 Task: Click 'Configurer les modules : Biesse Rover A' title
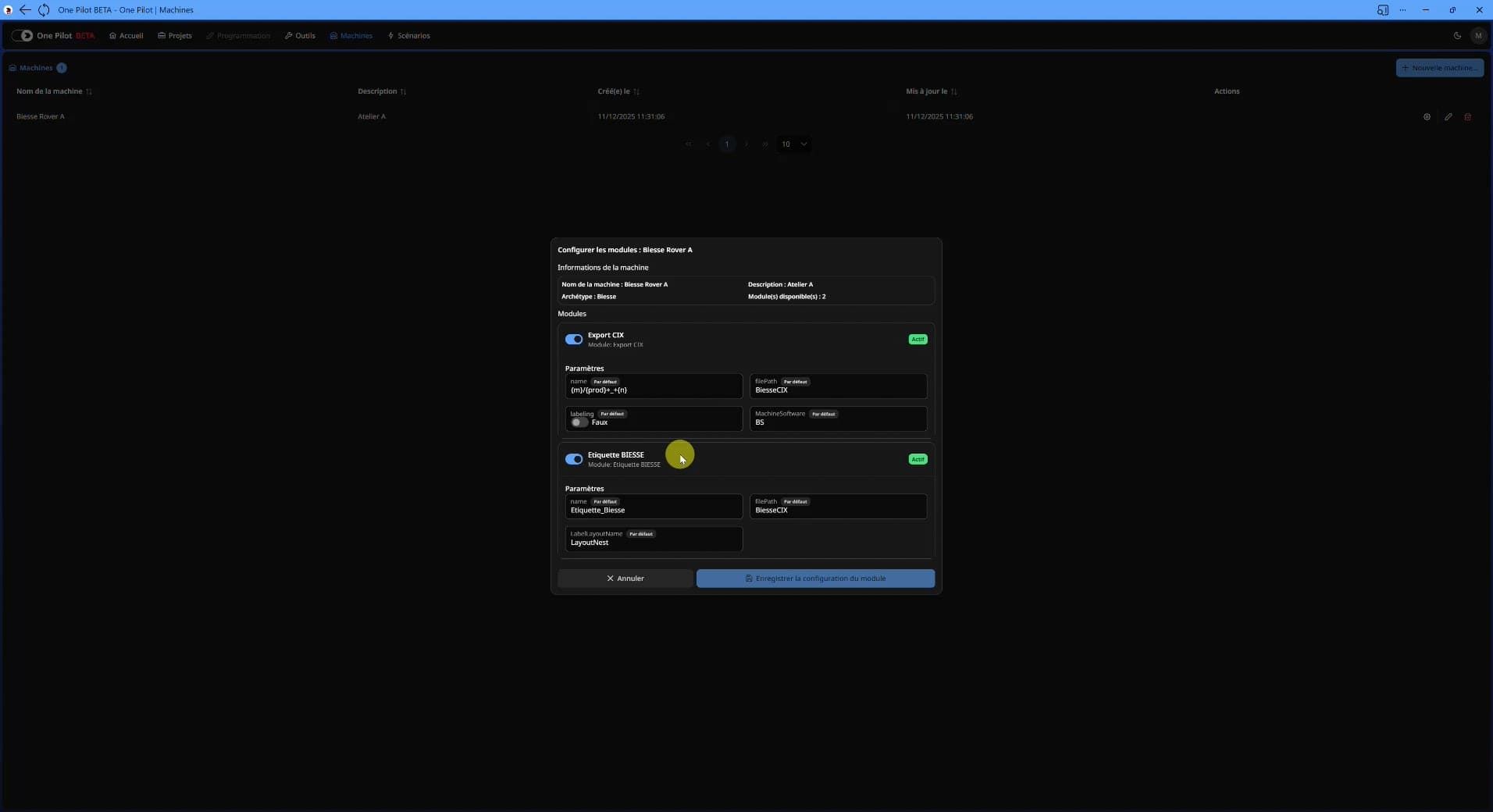coord(625,250)
